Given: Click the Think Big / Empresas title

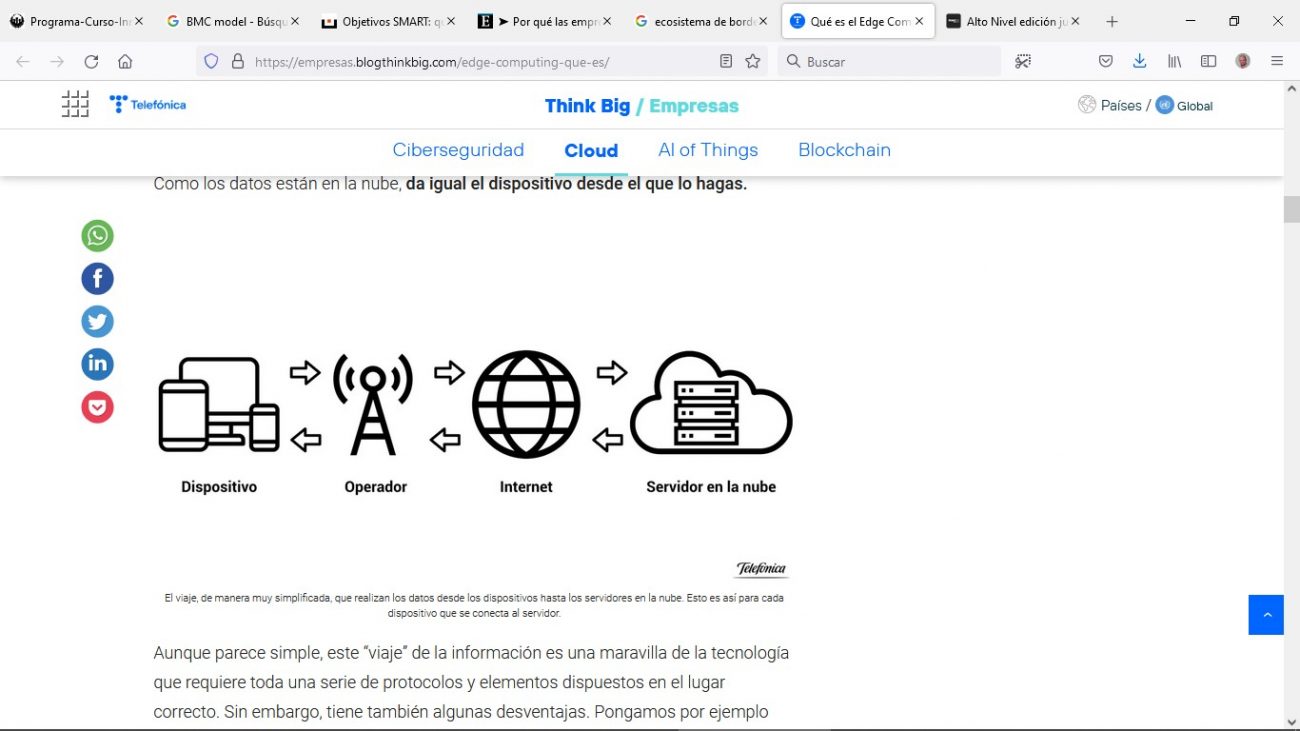Looking at the screenshot, I should (641, 106).
